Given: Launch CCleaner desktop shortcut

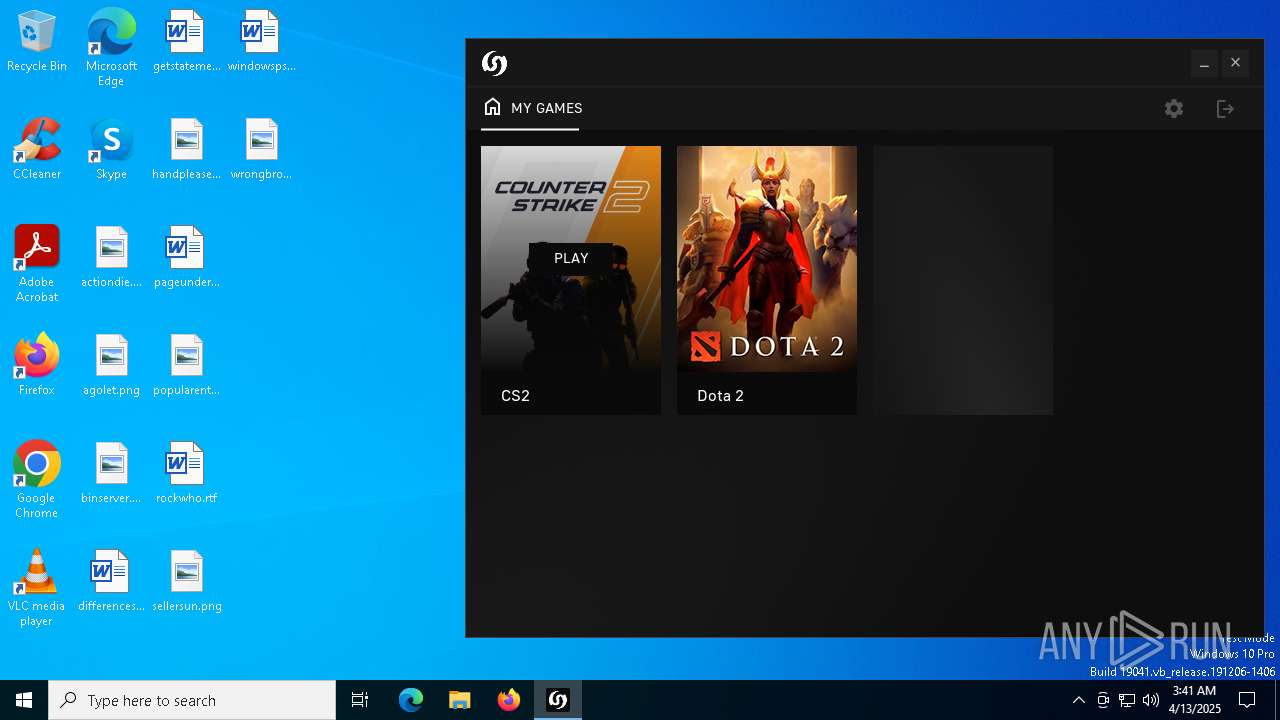Looking at the screenshot, I should (x=37, y=149).
